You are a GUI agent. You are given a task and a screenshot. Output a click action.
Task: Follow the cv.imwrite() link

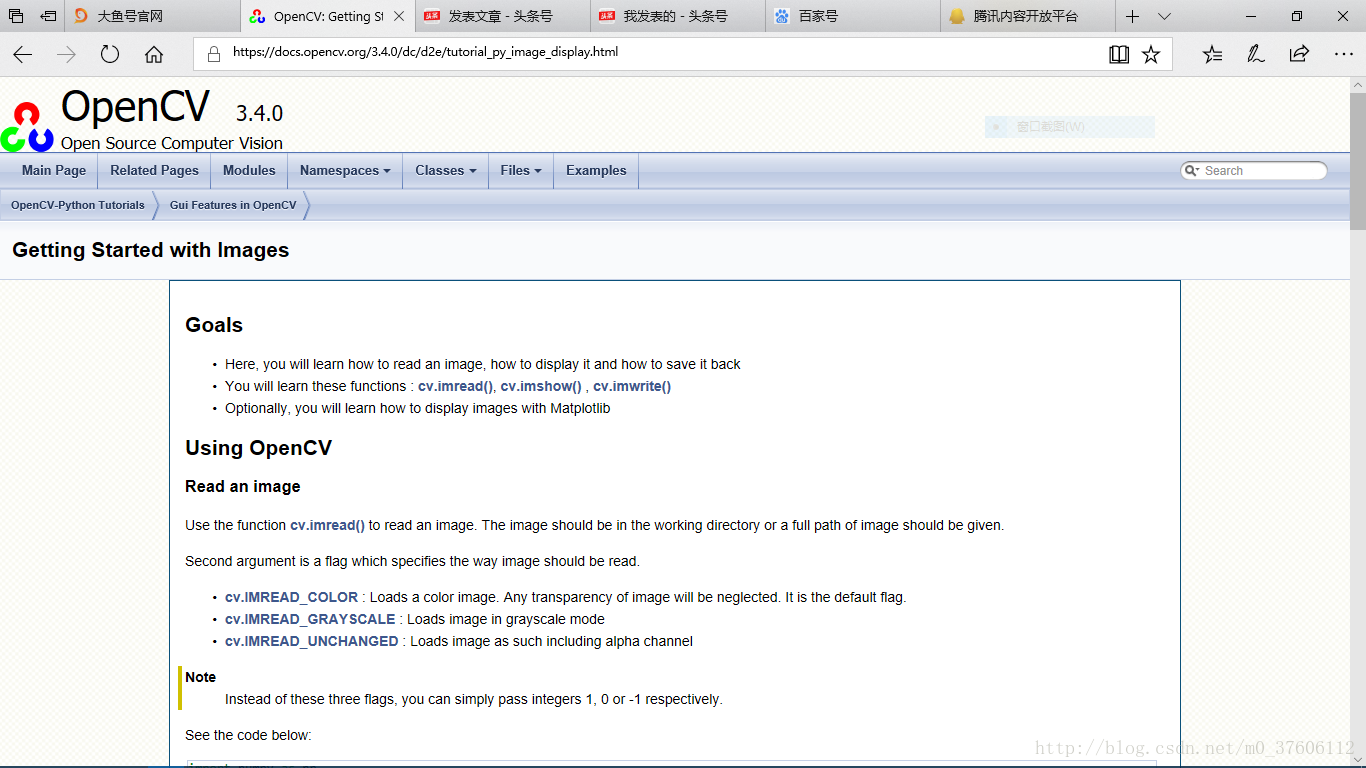(x=632, y=386)
